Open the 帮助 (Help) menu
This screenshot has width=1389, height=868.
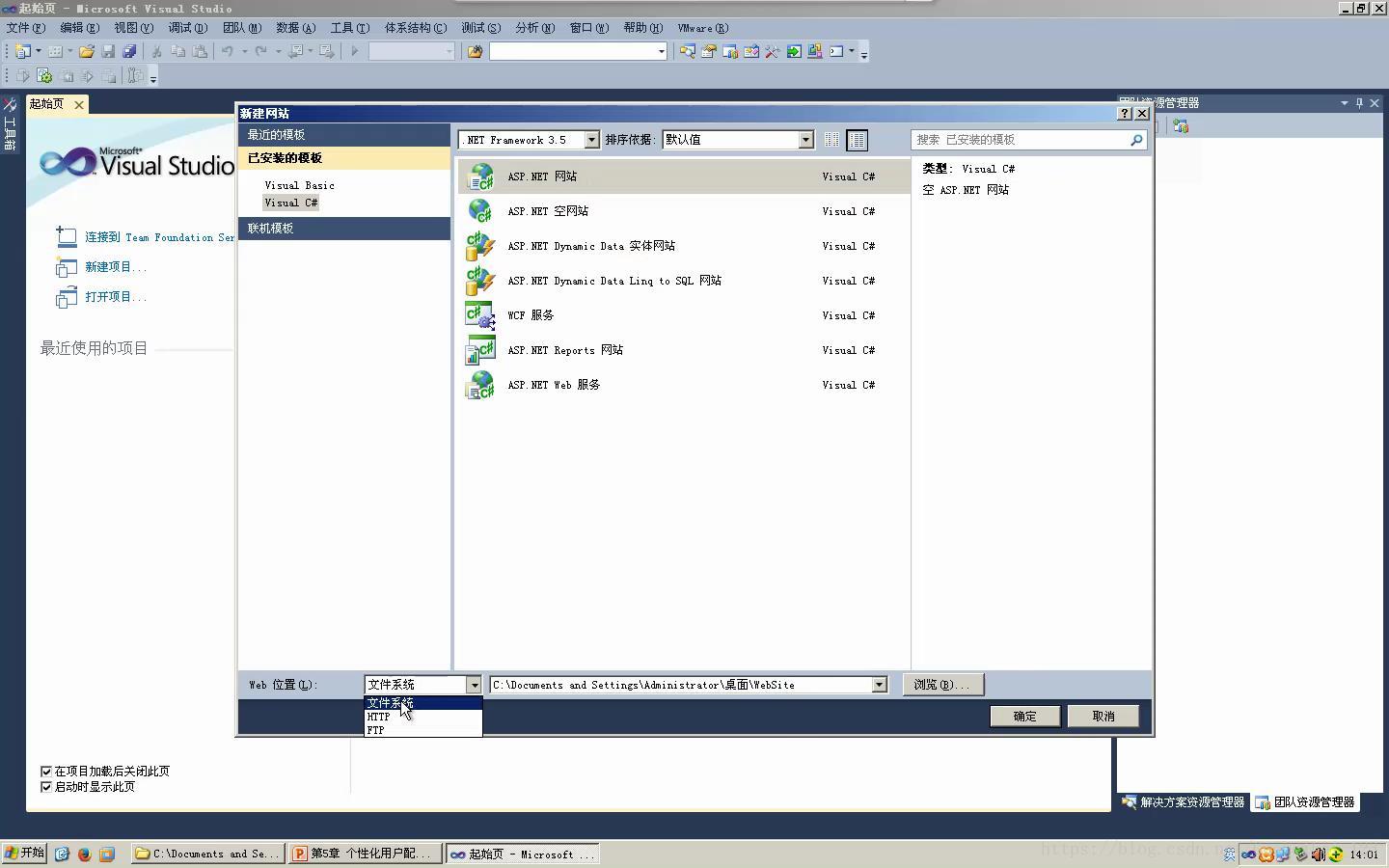(643, 28)
